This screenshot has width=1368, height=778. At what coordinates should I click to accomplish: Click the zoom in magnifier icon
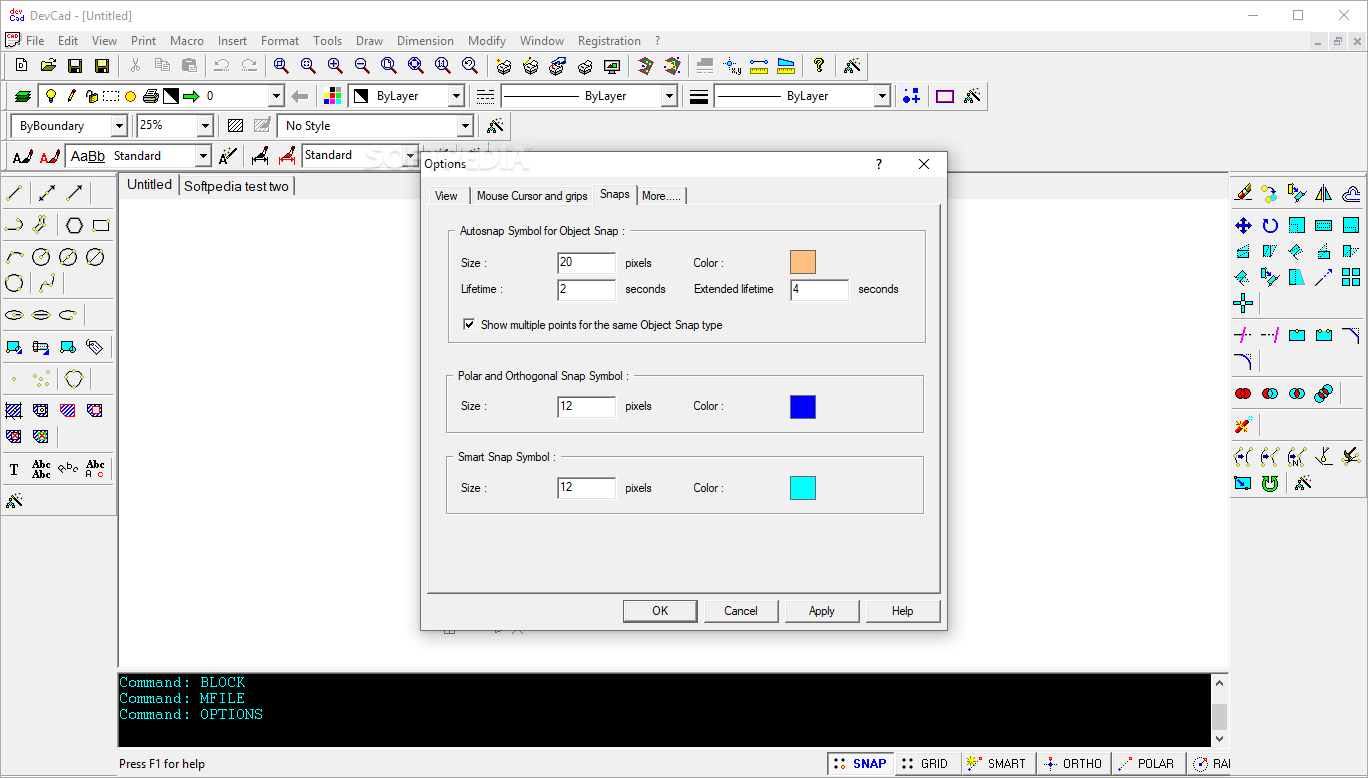click(x=335, y=66)
